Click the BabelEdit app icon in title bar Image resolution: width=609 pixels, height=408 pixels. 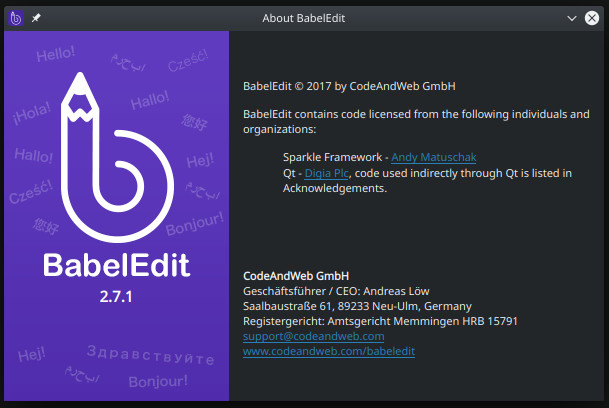(16, 18)
